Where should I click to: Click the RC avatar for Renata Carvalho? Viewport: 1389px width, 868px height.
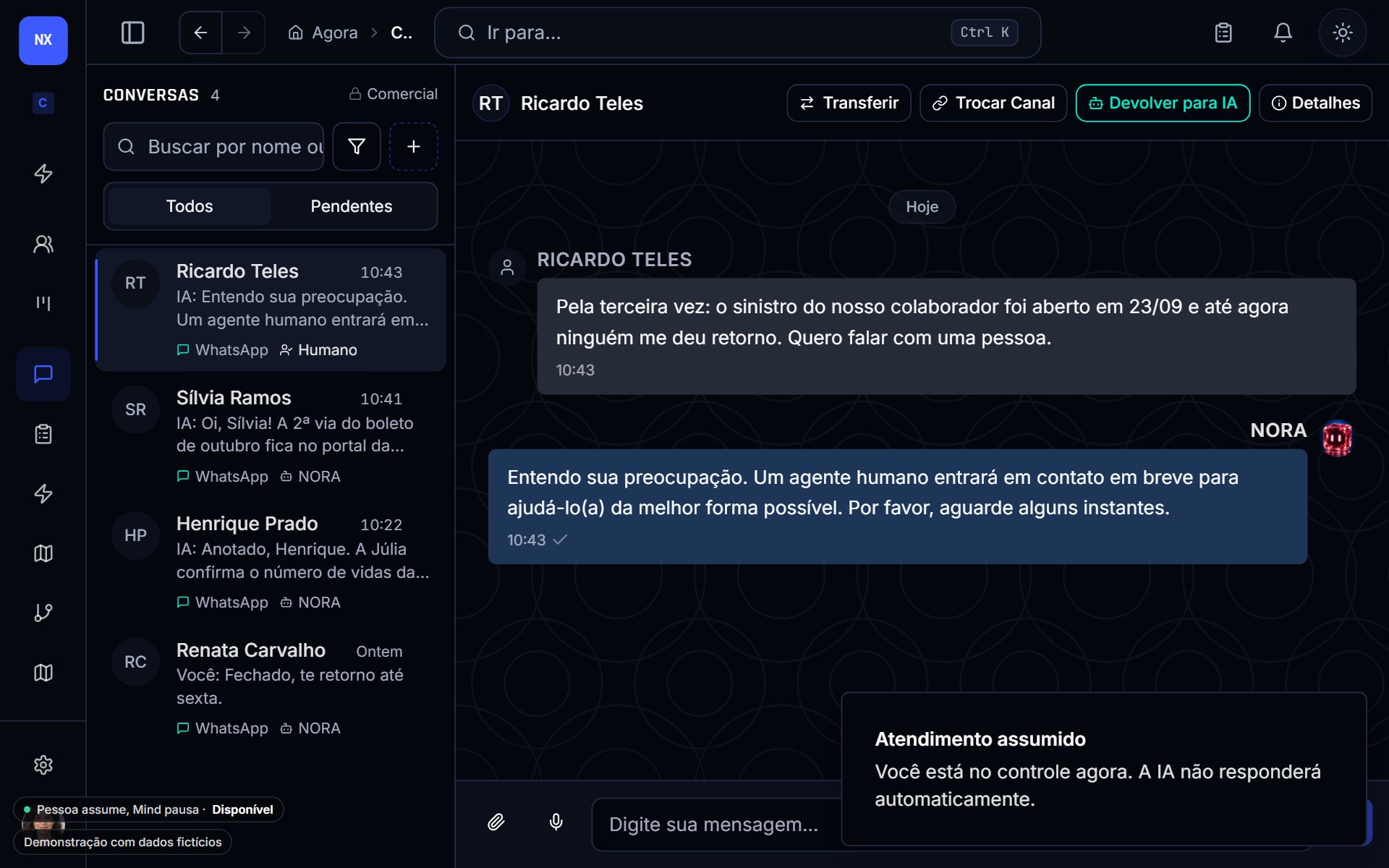pyautogui.click(x=135, y=662)
